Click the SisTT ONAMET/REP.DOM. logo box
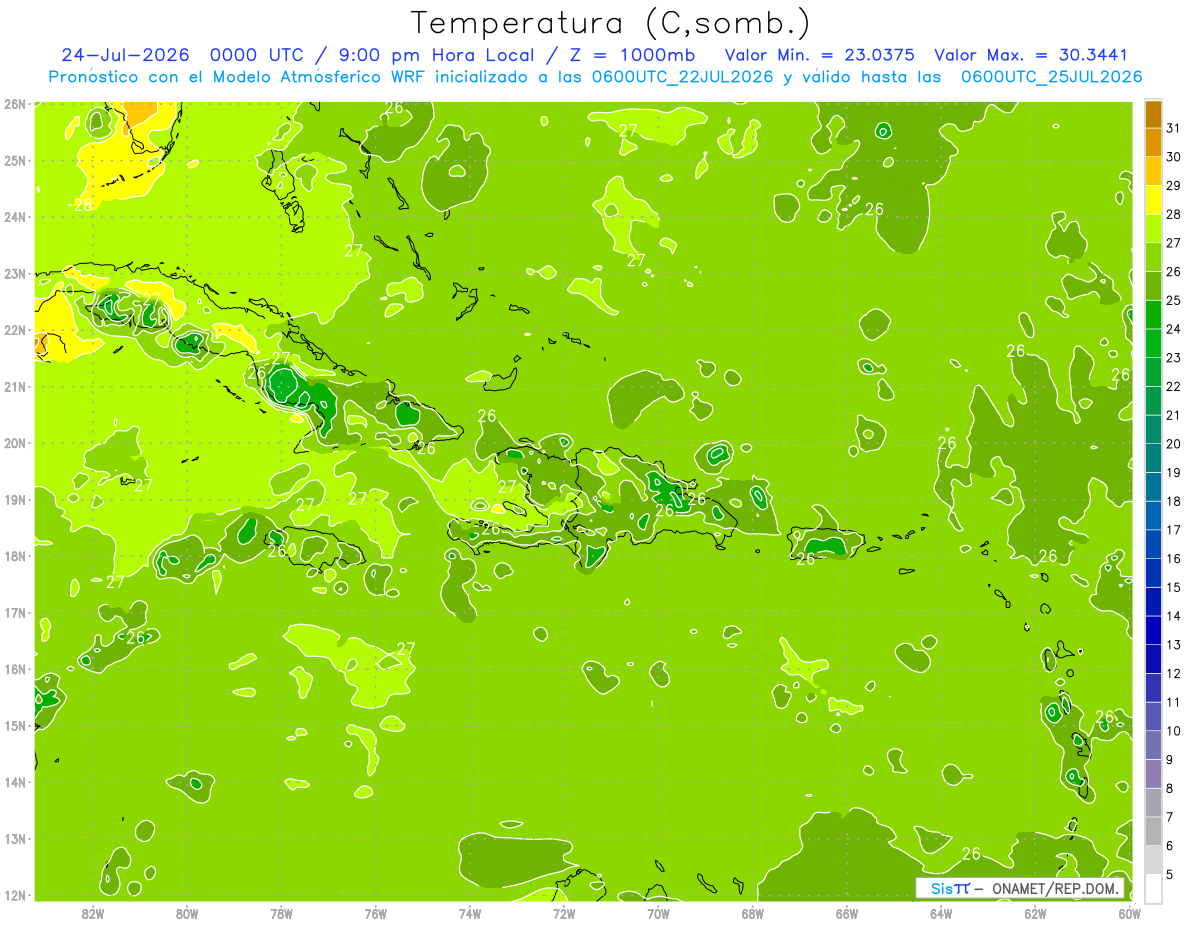The width and height of the screenshot is (1200, 927). pos(1020,888)
